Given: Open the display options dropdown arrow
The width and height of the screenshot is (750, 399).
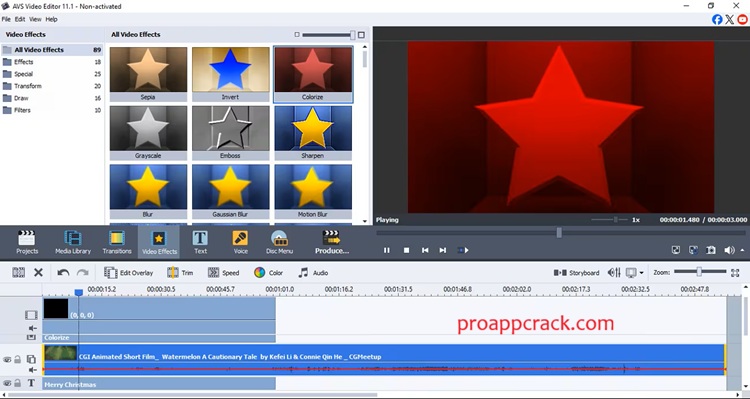Looking at the screenshot, I should 641,273.
